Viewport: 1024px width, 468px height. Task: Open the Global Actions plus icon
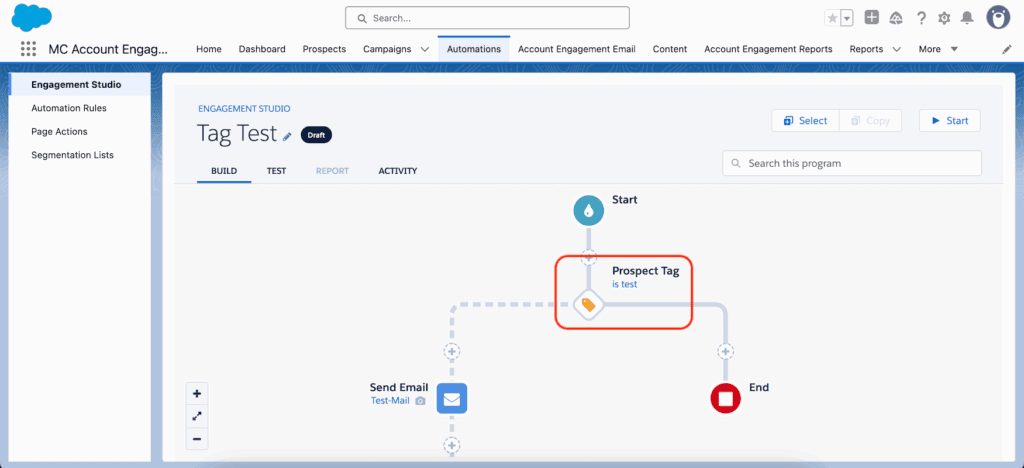pyautogui.click(x=872, y=18)
